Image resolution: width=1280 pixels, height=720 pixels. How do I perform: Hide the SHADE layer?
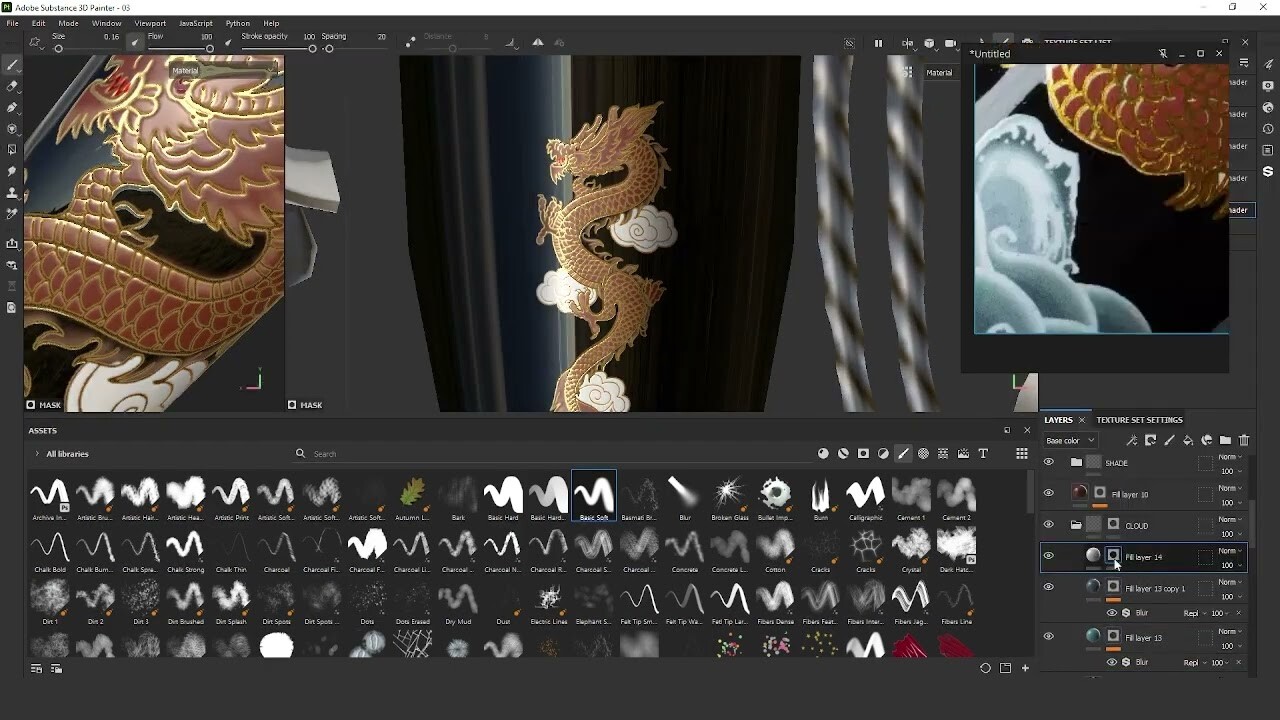(x=1048, y=463)
